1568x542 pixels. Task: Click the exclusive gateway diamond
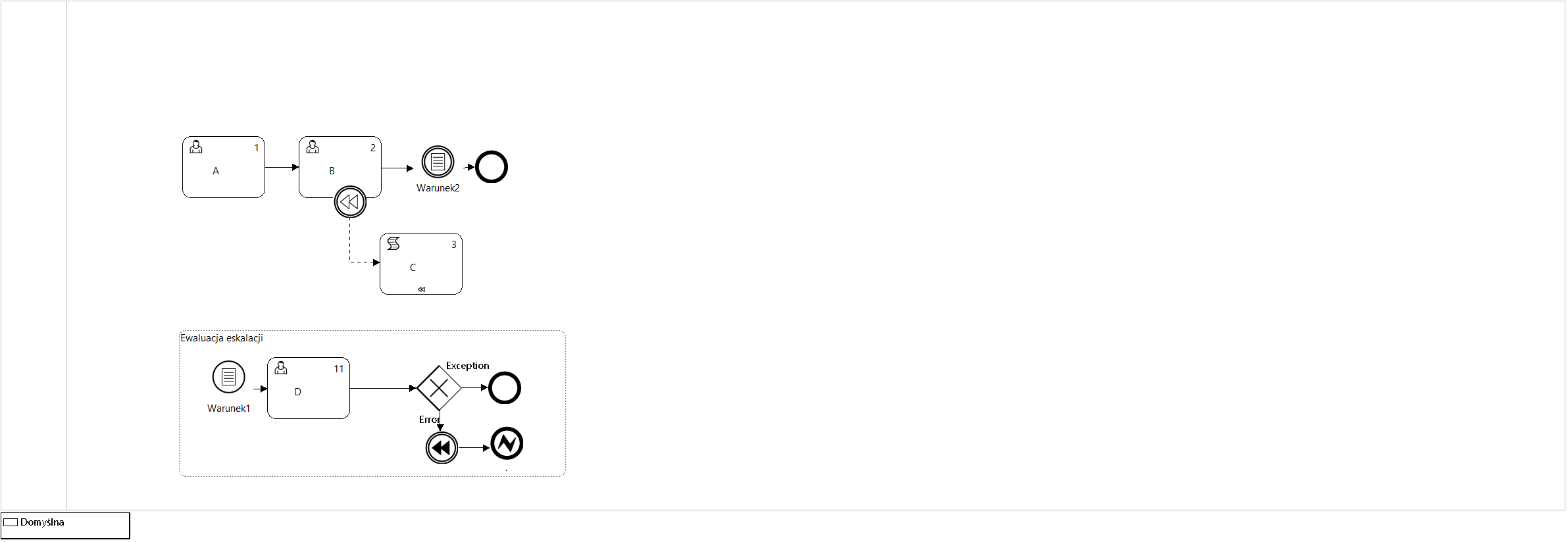click(x=439, y=388)
